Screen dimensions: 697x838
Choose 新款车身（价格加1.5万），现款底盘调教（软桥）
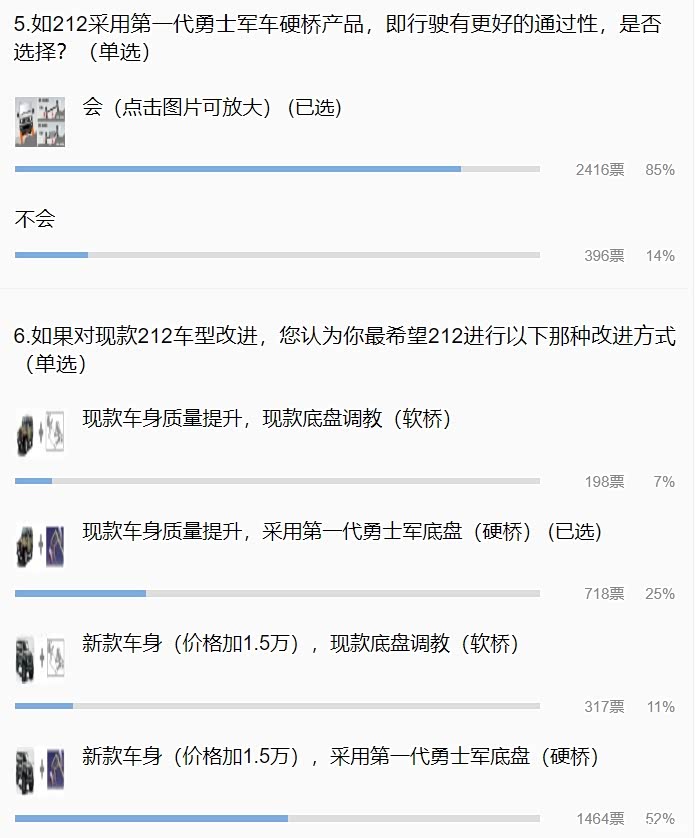pyautogui.click(x=300, y=645)
